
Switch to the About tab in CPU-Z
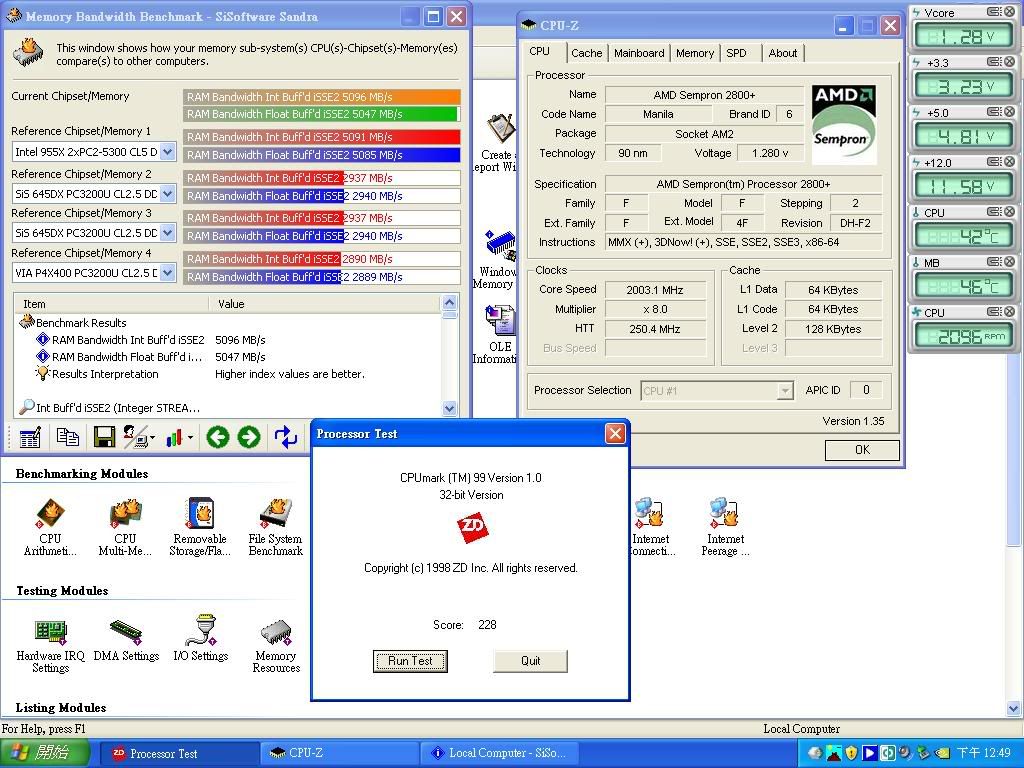click(x=782, y=53)
